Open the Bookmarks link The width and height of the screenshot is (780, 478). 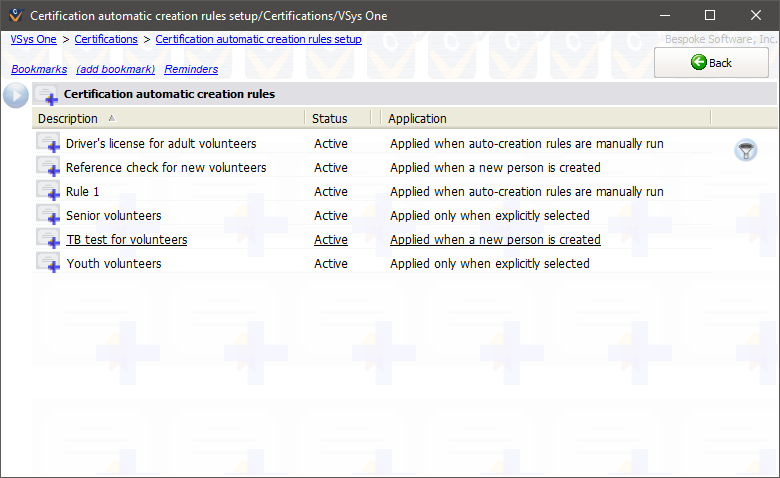pos(39,69)
